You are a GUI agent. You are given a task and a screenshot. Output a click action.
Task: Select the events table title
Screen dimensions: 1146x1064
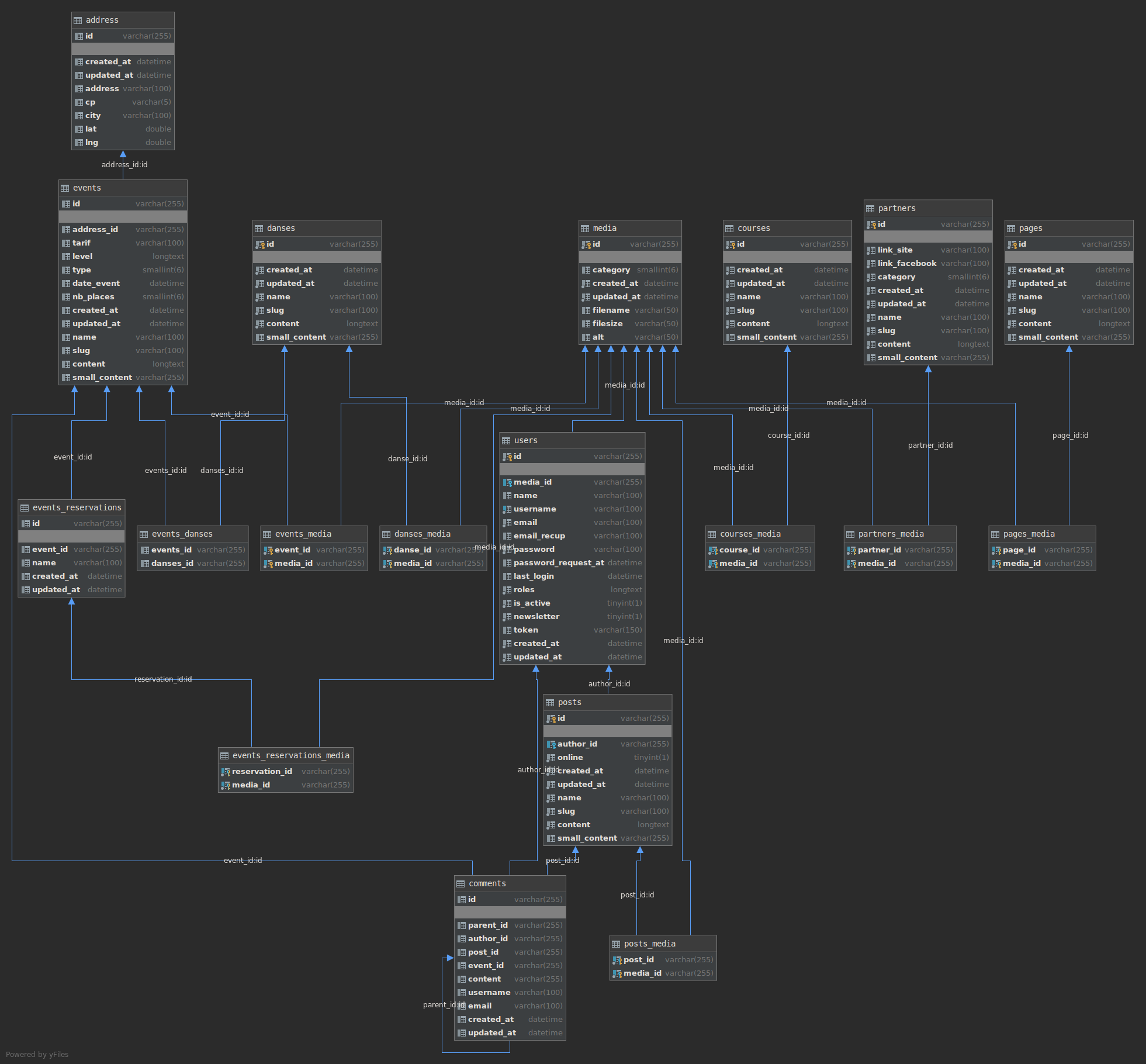tap(86, 188)
